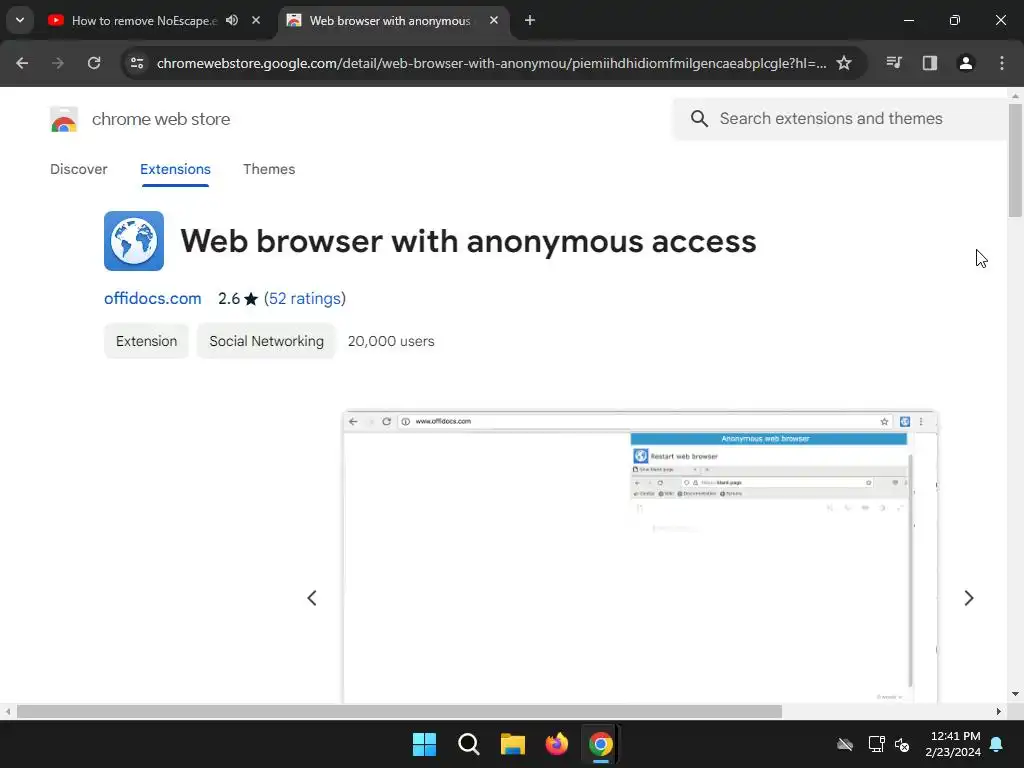Open Windows taskbar search
The image size is (1024, 768).
coord(469,744)
